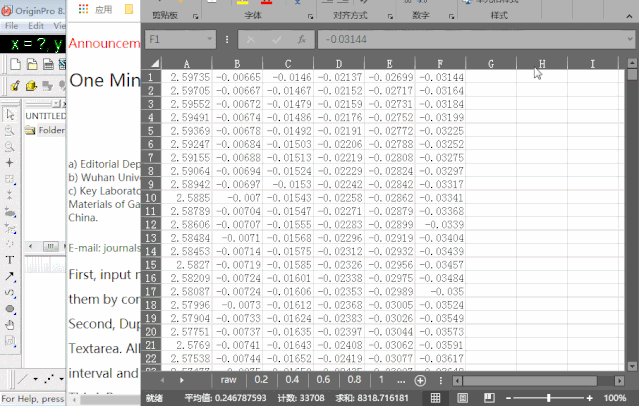Viewport: 639px width, 406px height.
Task: Open the Name Box dropdown
Action: tap(209, 40)
